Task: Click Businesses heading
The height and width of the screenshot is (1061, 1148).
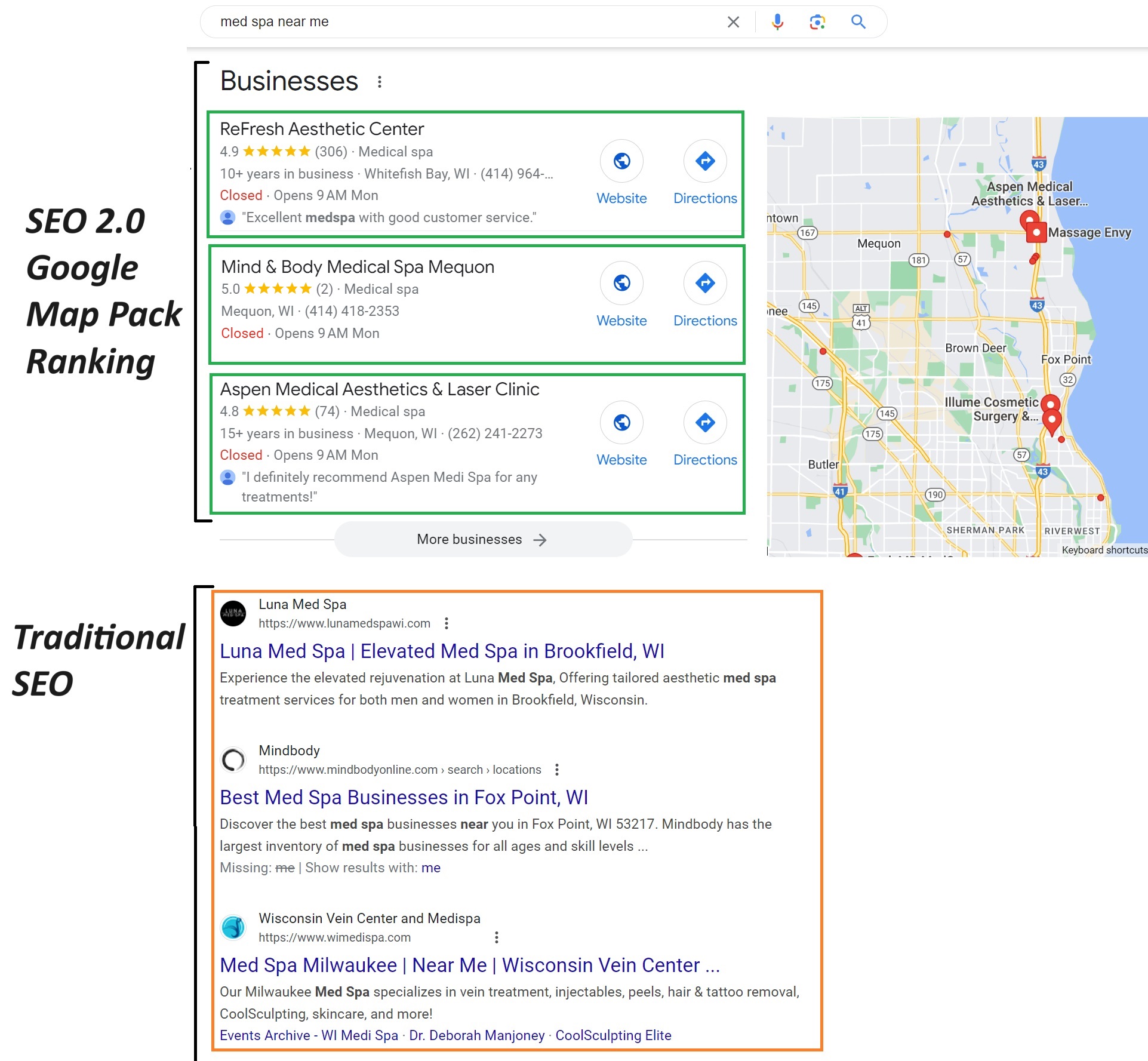Action: coord(289,81)
